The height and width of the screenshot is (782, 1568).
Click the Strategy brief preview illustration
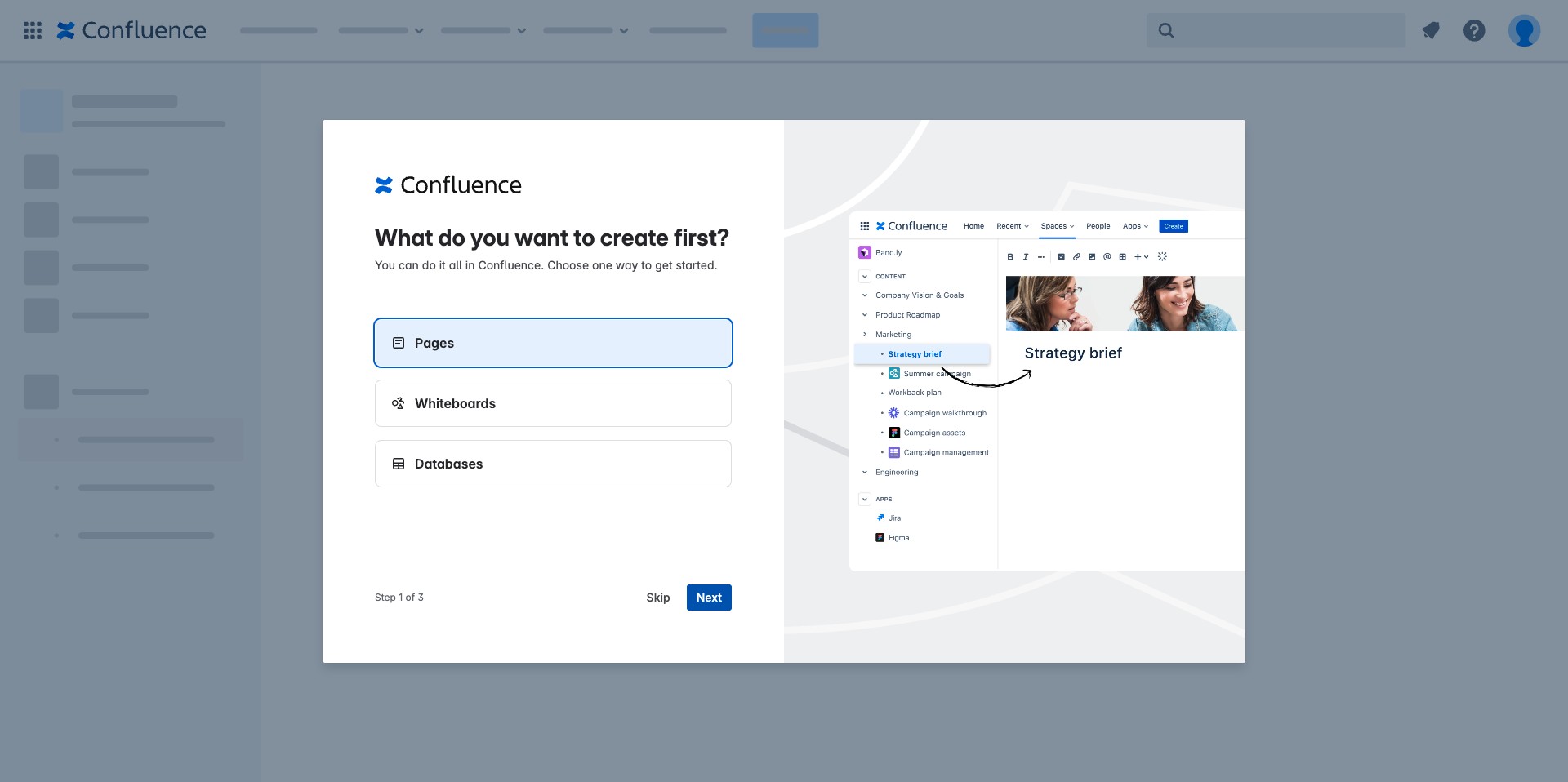pos(1047,391)
